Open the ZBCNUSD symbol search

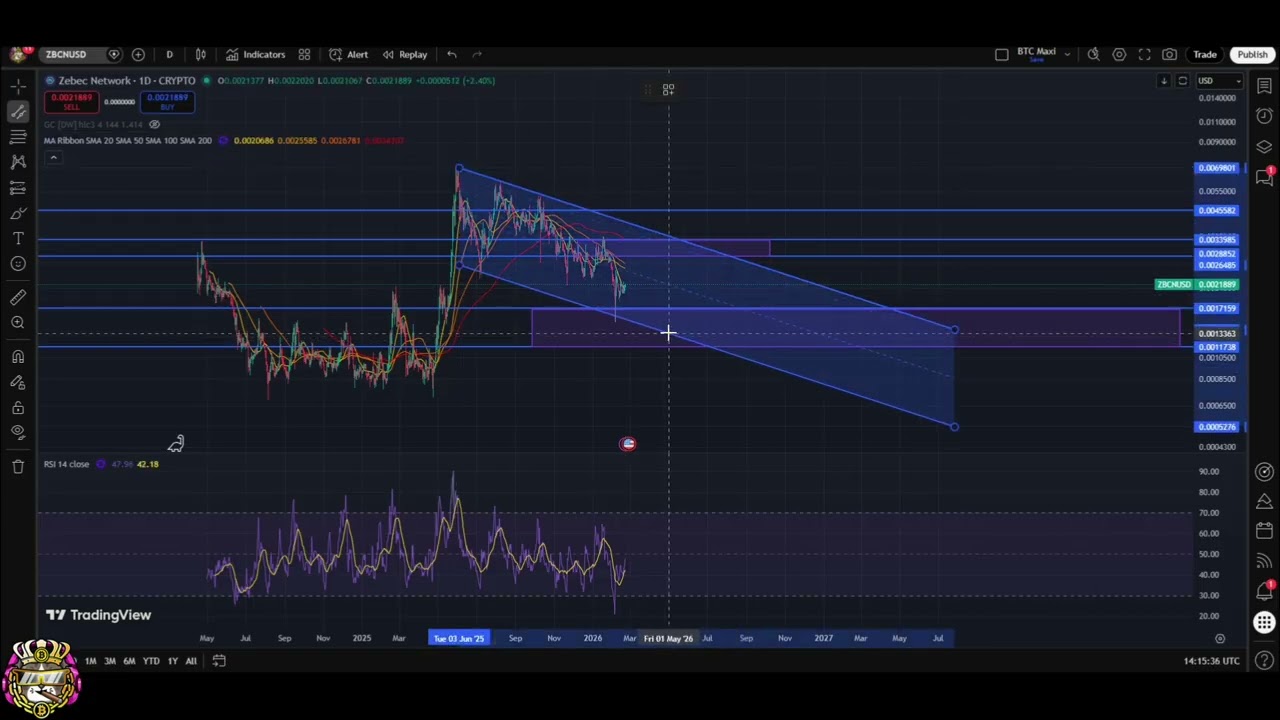pyautogui.click(x=66, y=54)
